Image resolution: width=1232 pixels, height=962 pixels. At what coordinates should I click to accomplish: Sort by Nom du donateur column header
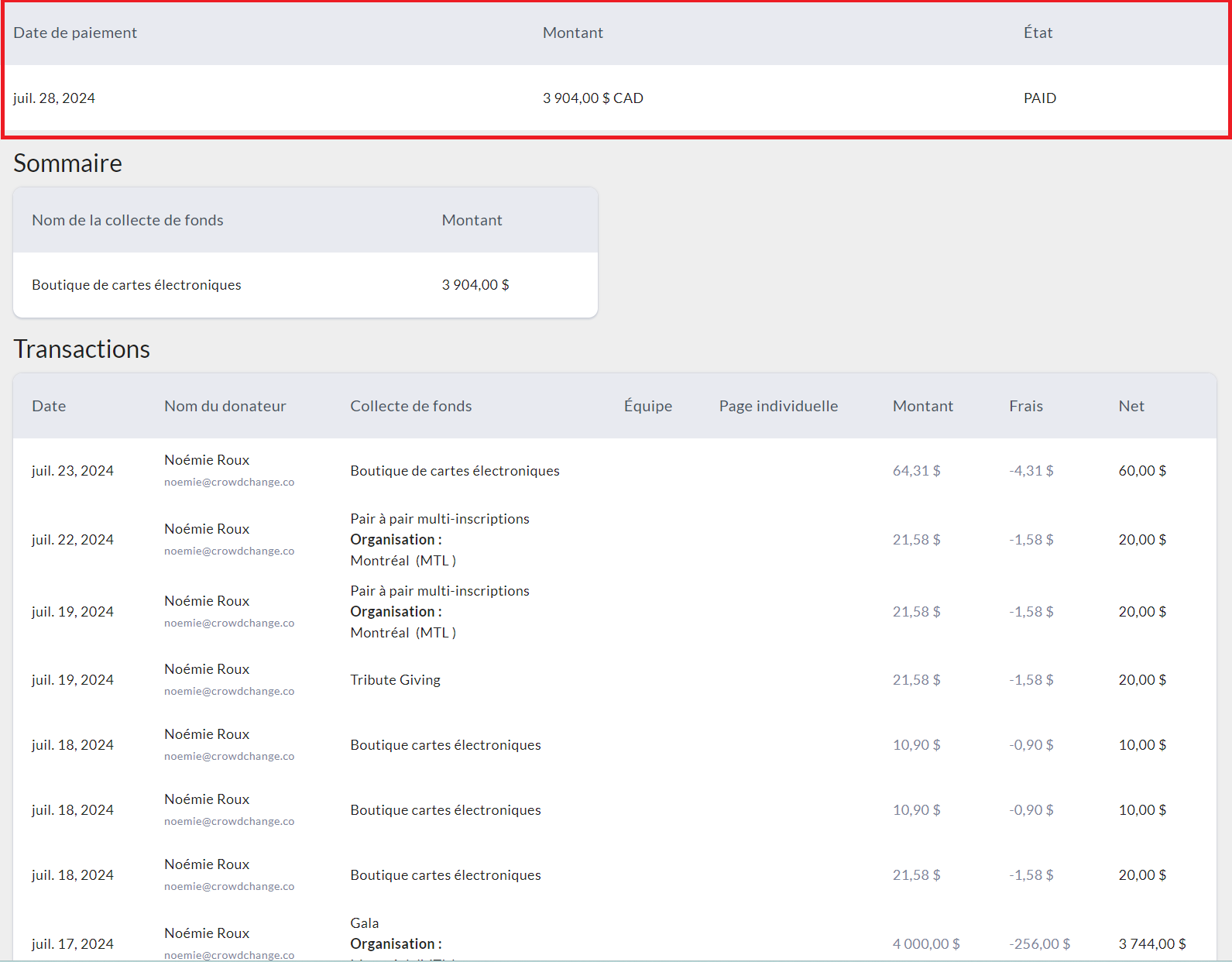tap(225, 406)
